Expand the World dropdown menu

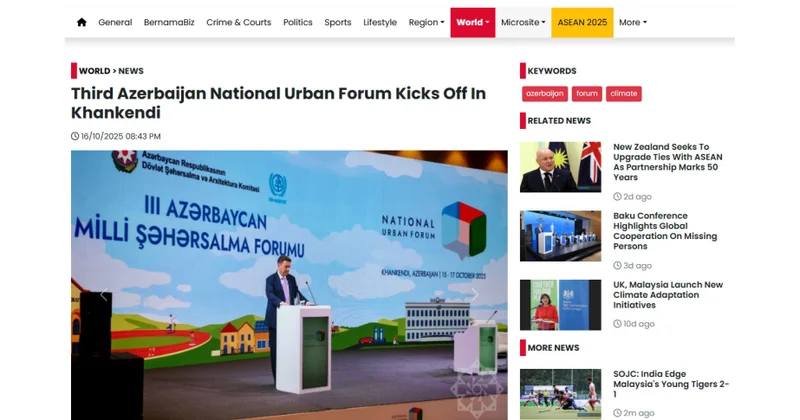click(472, 22)
